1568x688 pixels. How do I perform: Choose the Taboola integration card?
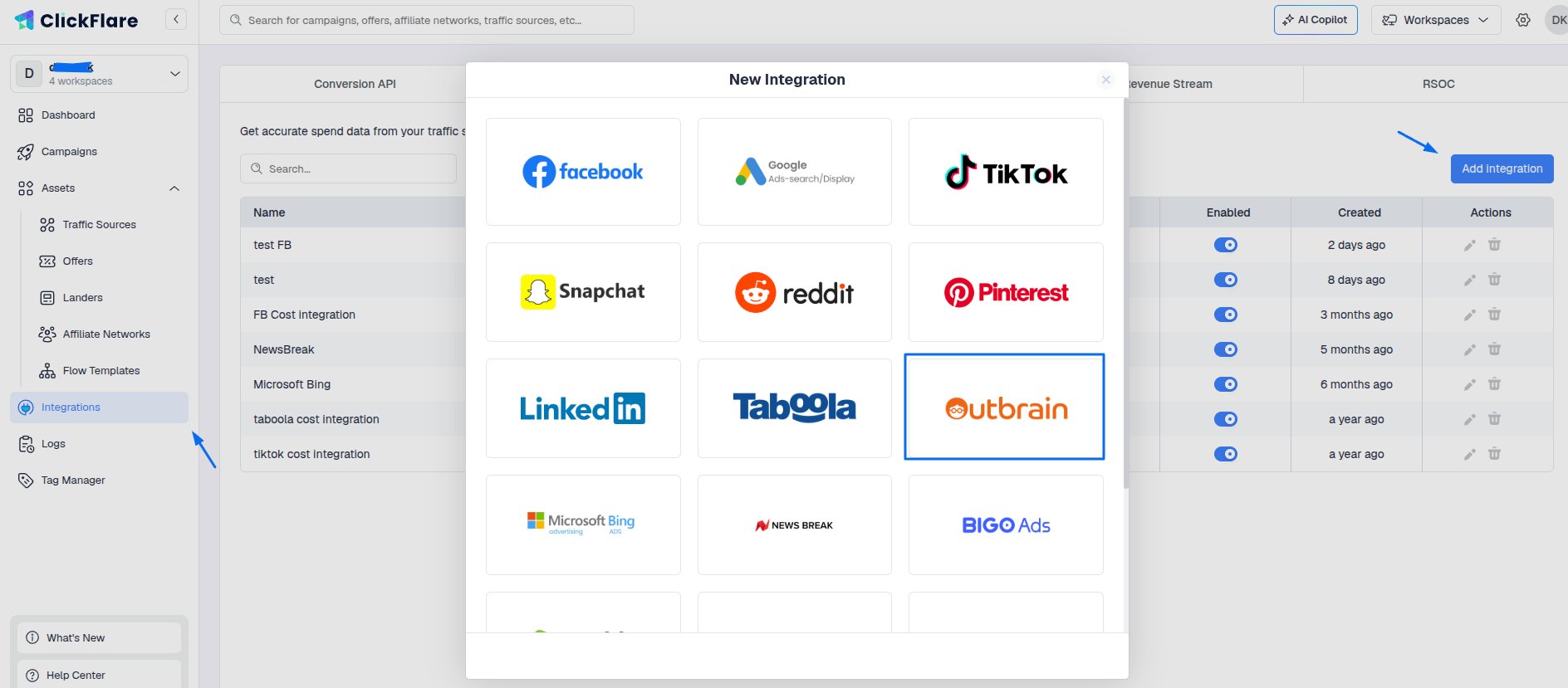[795, 408]
